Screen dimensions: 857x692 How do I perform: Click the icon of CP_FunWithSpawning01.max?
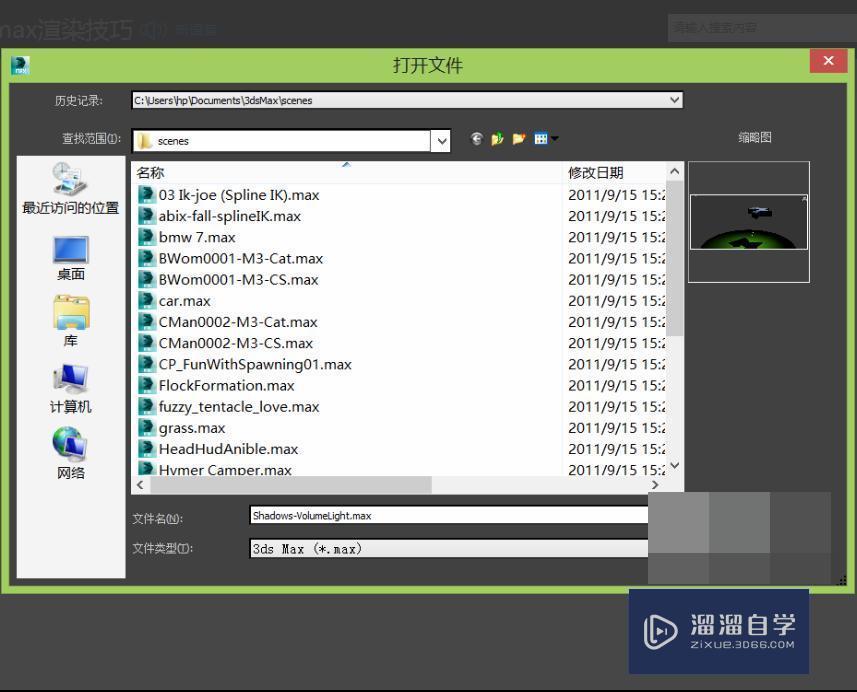click(x=146, y=363)
